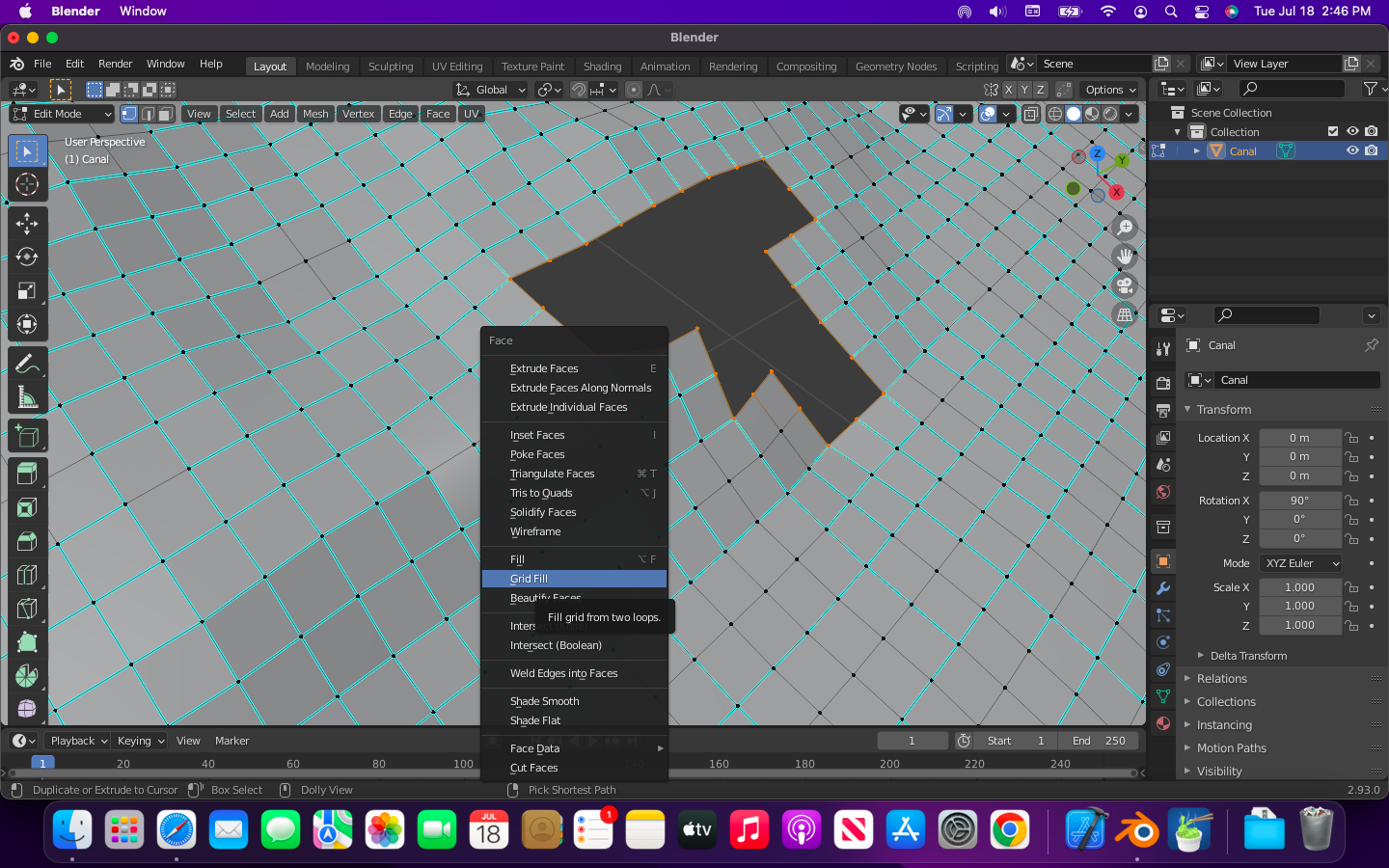Switch to face select mode
The height and width of the screenshot is (868, 1389).
click(x=166, y=114)
